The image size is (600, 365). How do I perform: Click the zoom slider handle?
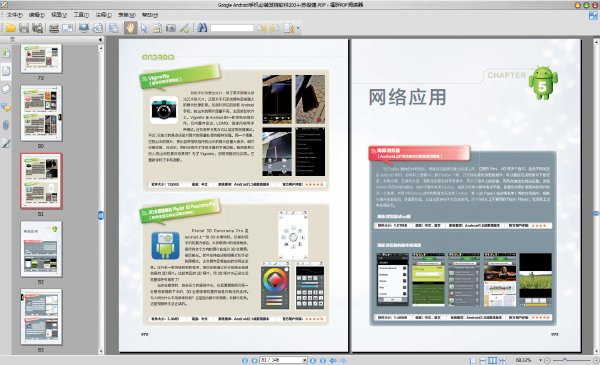click(x=564, y=360)
